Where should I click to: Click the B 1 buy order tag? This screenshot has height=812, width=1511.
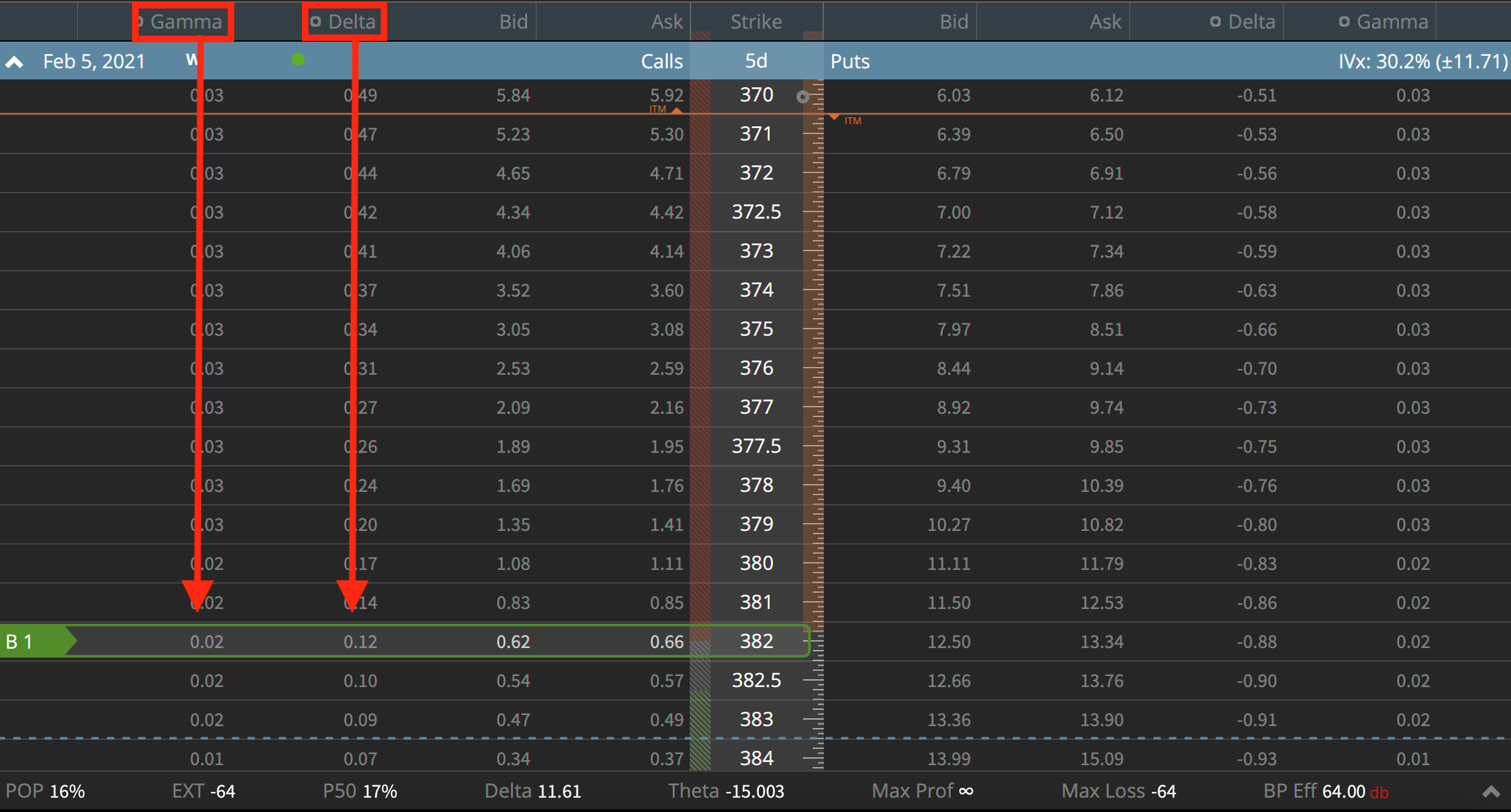[38, 642]
